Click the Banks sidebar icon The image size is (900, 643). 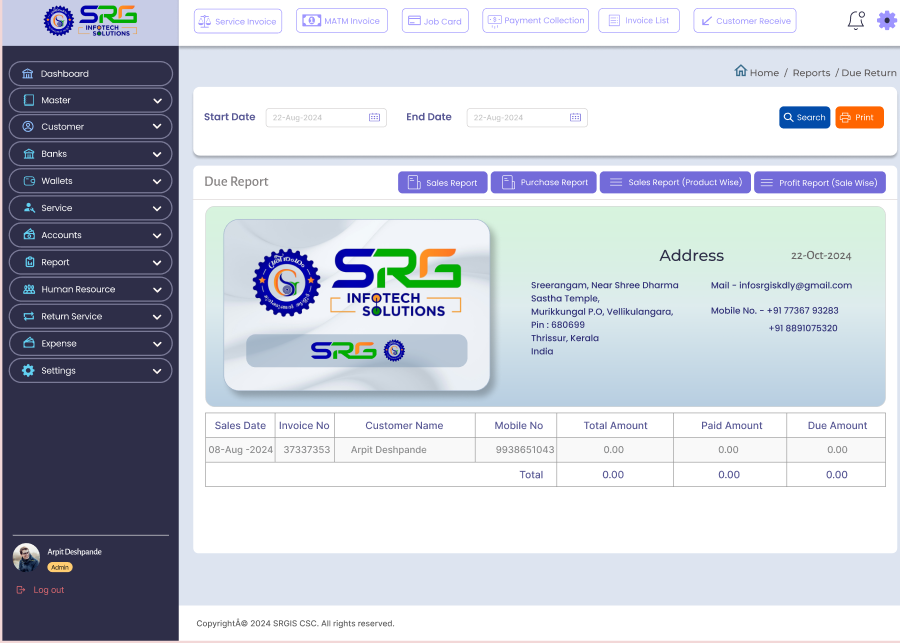click(x=29, y=153)
